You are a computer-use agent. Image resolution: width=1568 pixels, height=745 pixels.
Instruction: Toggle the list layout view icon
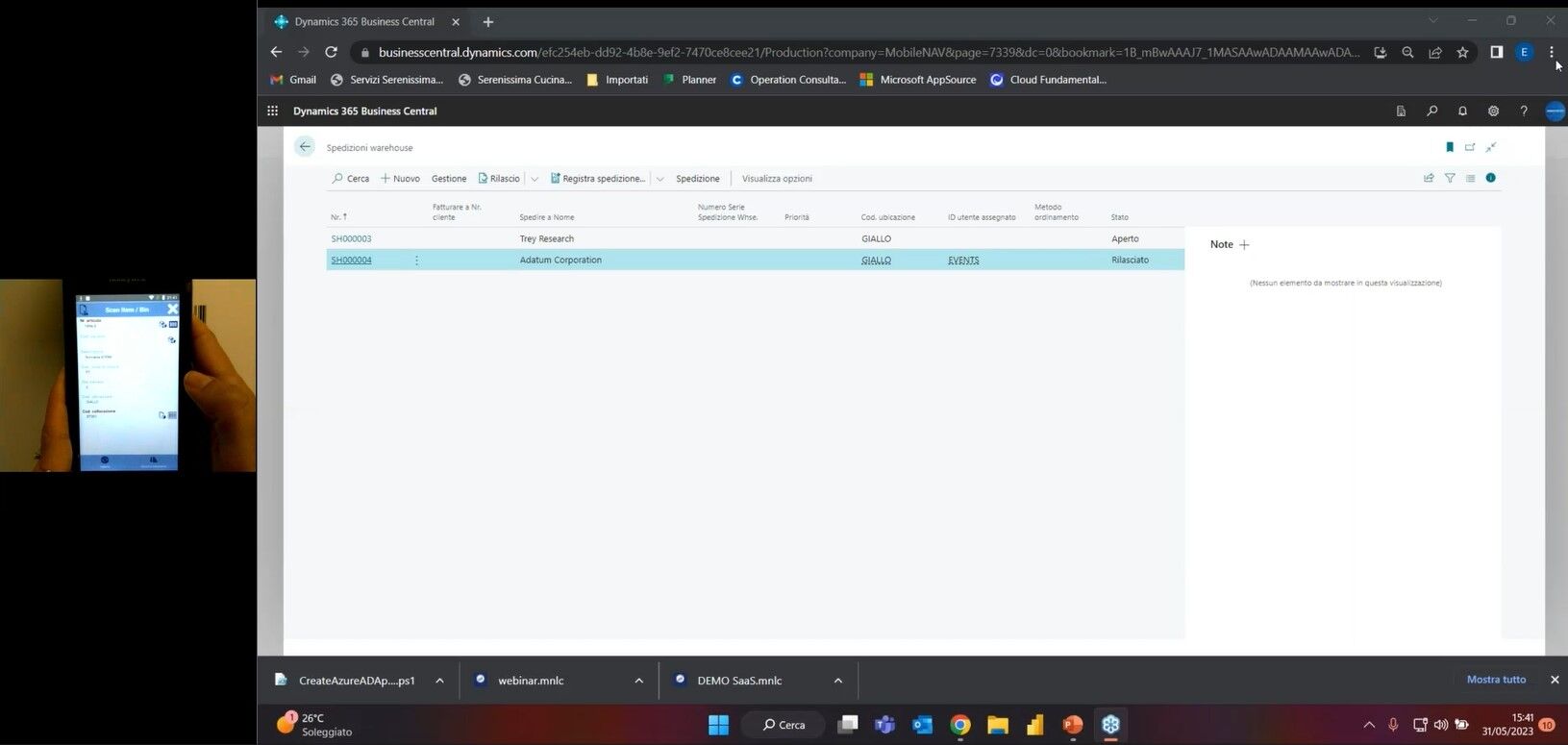(x=1470, y=178)
